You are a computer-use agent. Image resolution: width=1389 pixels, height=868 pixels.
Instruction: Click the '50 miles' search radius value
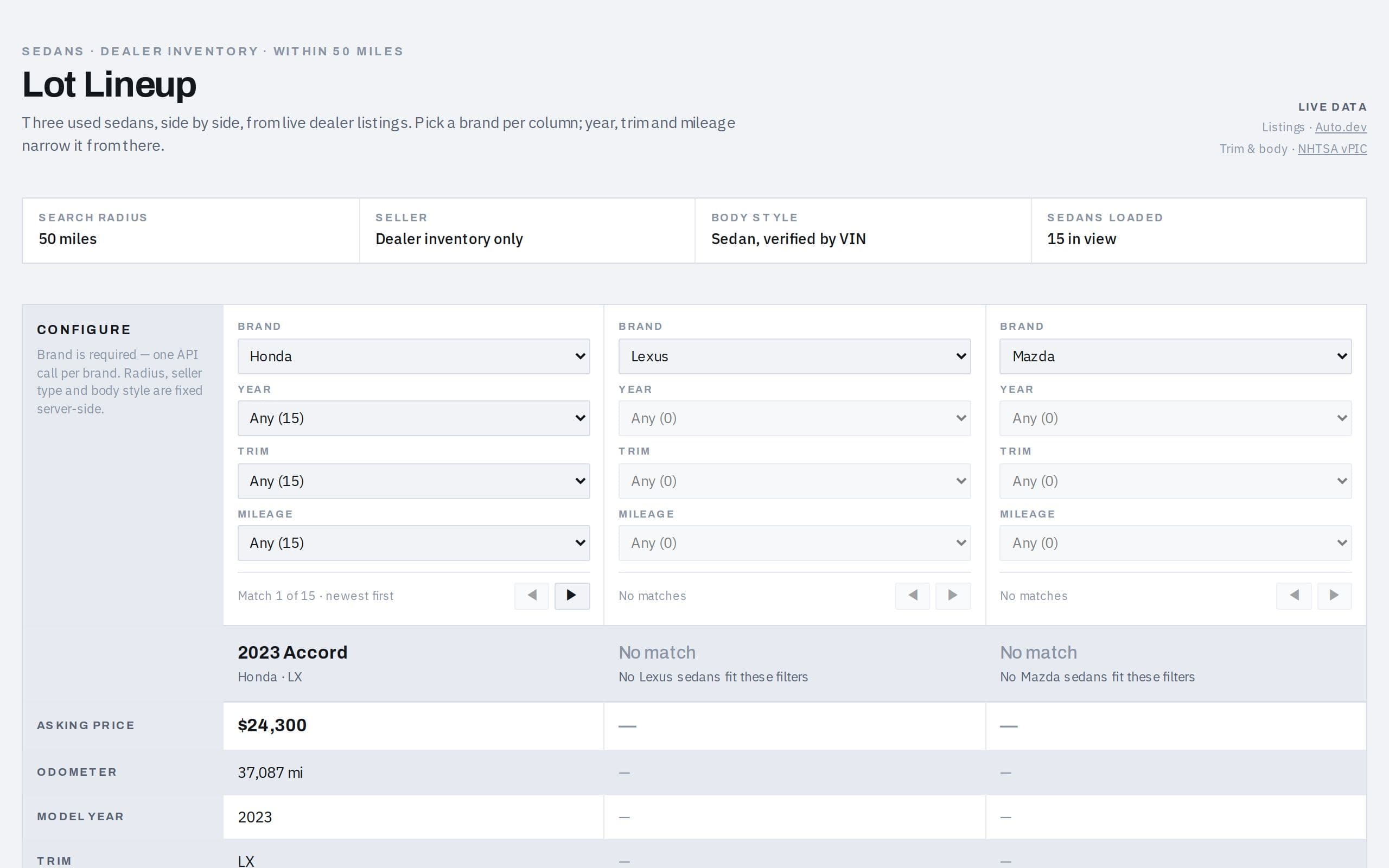tap(68, 239)
